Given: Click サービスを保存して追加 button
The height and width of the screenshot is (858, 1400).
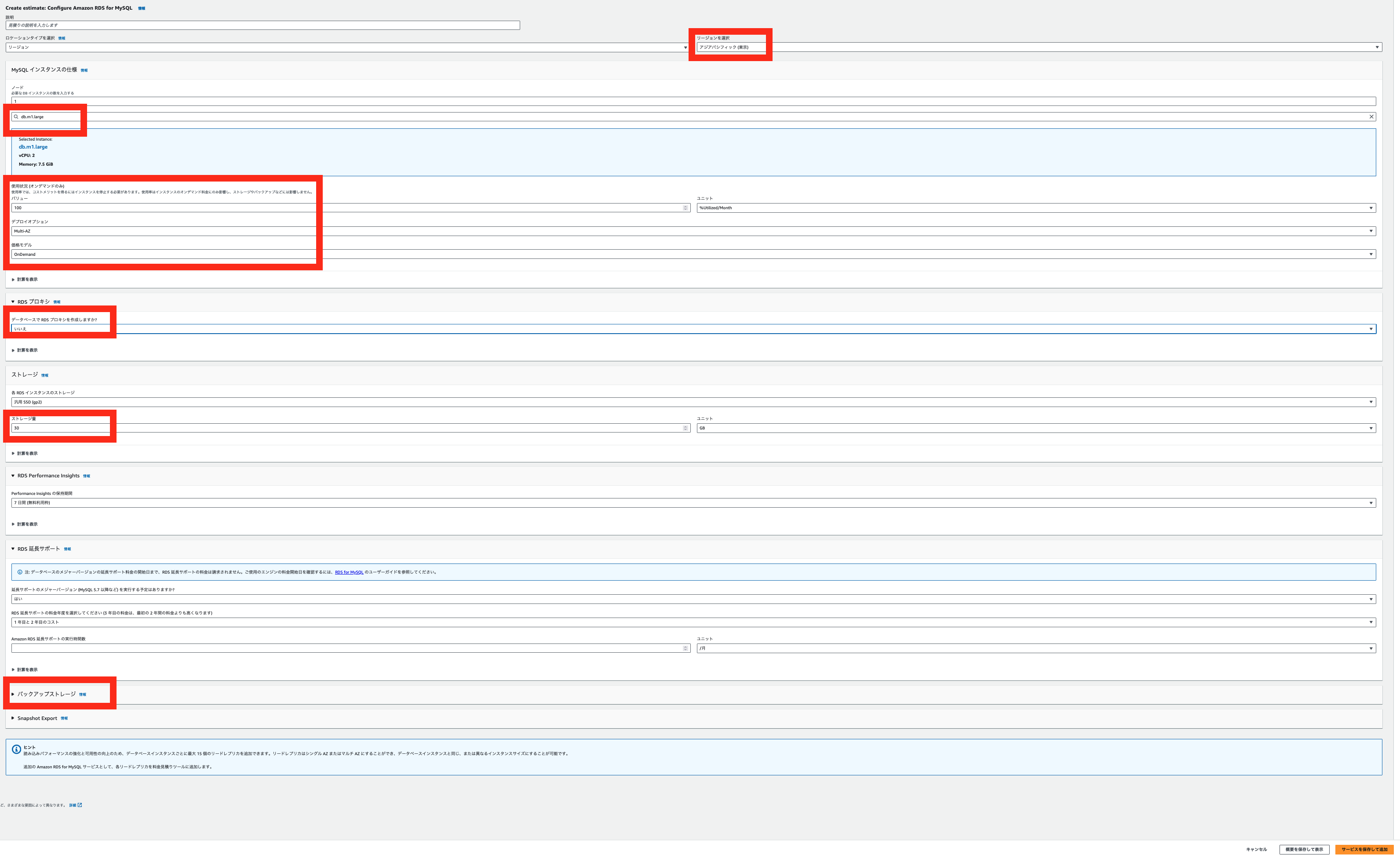Looking at the screenshot, I should point(1364,850).
